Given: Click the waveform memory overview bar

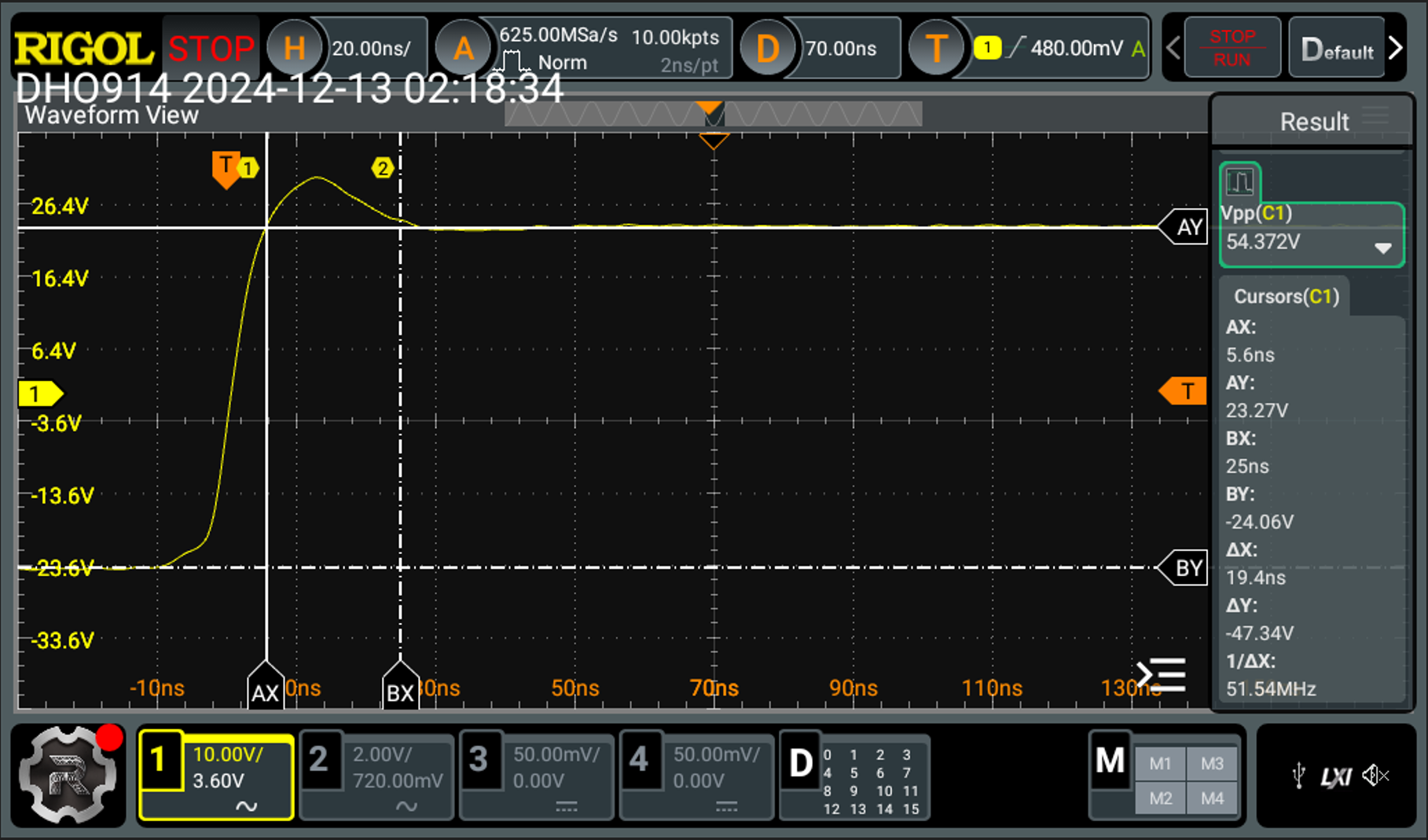Looking at the screenshot, I should tap(713, 116).
